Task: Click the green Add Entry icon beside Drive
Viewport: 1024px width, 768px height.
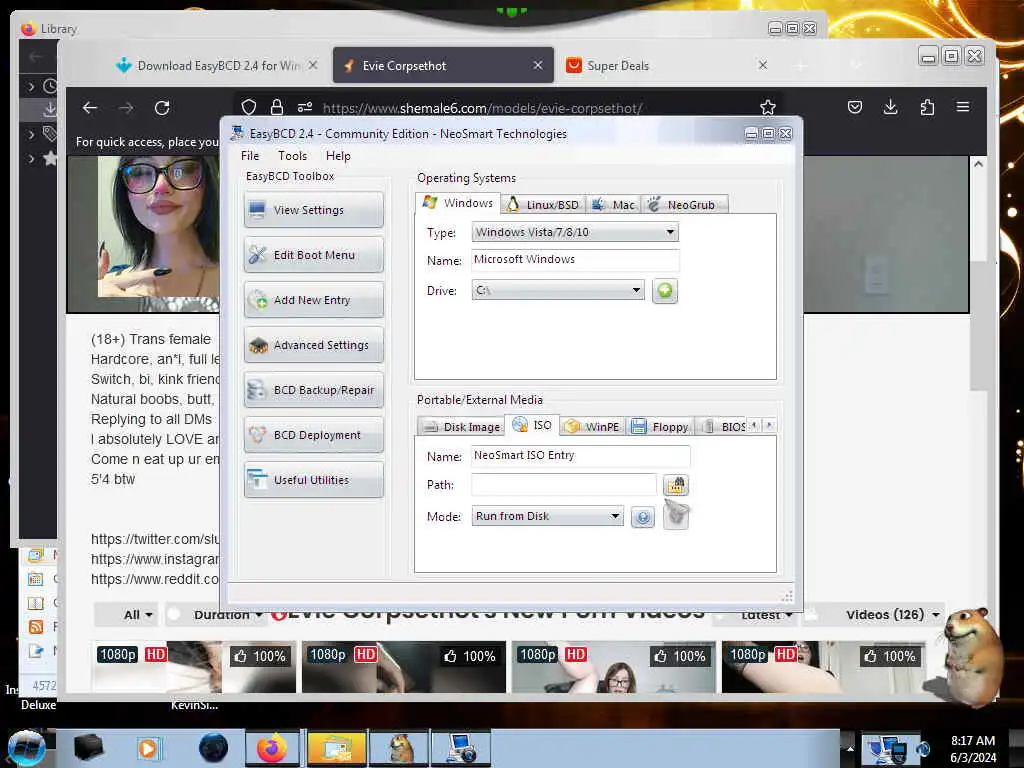Action: click(665, 291)
